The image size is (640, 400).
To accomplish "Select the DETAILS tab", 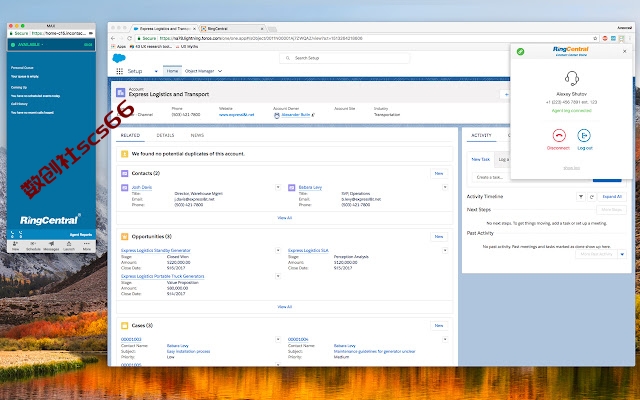I will pyautogui.click(x=165, y=135).
